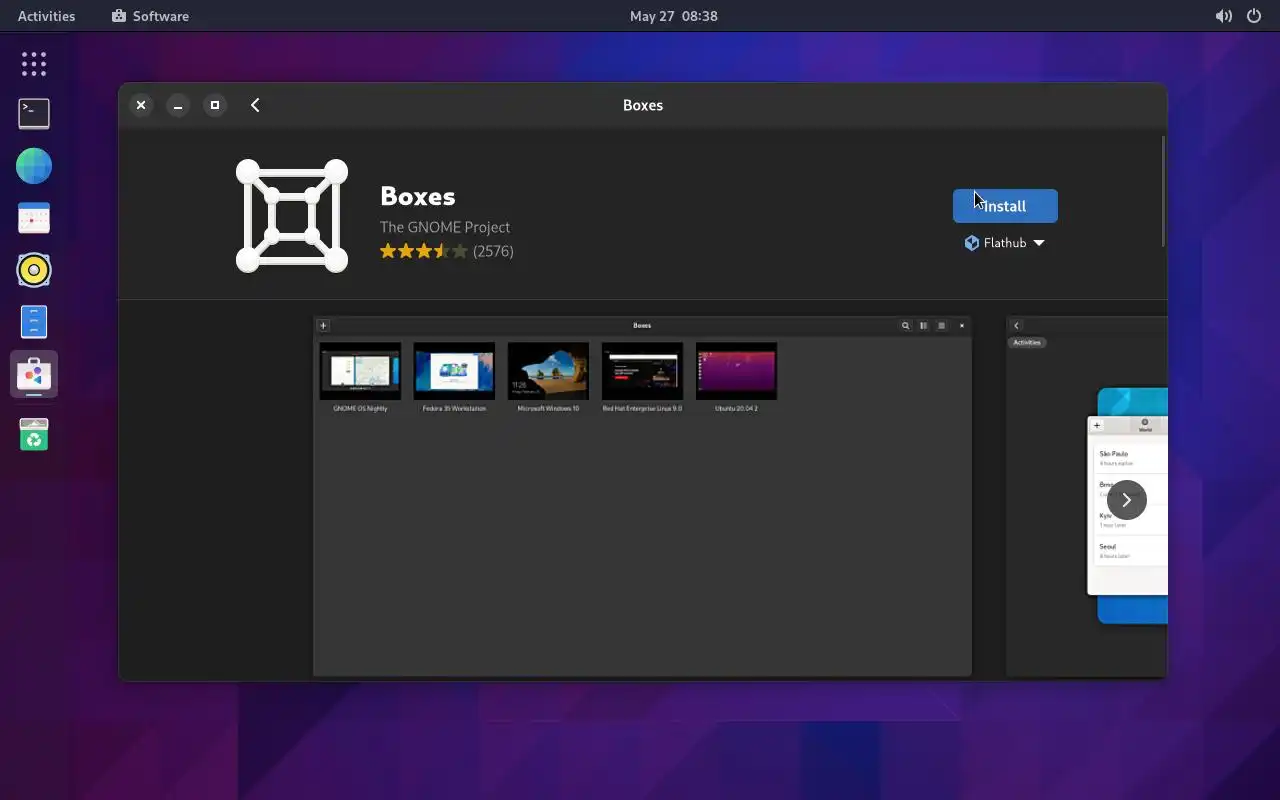
Task: Click the Software icon in dock
Action: tap(34, 374)
